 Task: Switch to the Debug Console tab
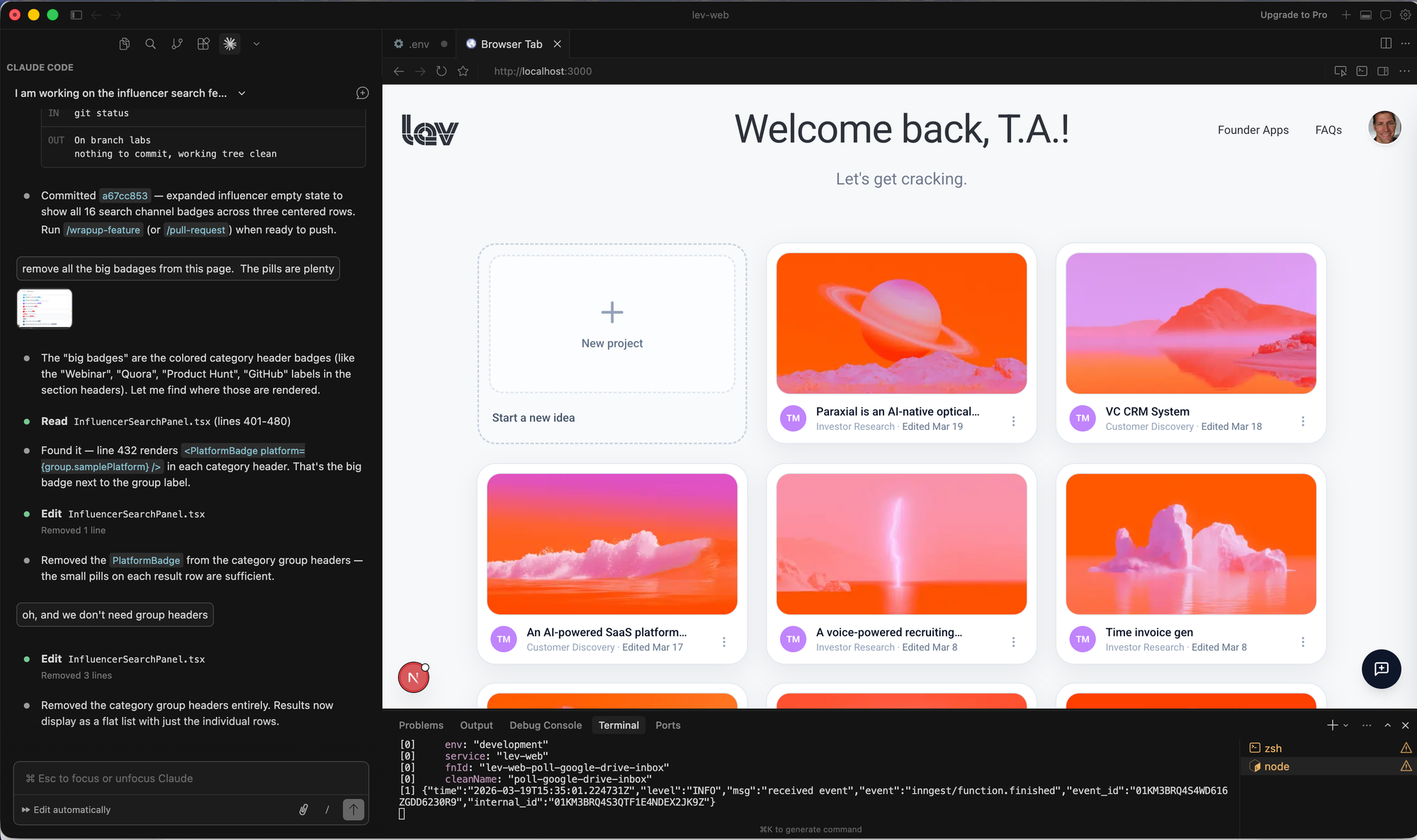545,725
